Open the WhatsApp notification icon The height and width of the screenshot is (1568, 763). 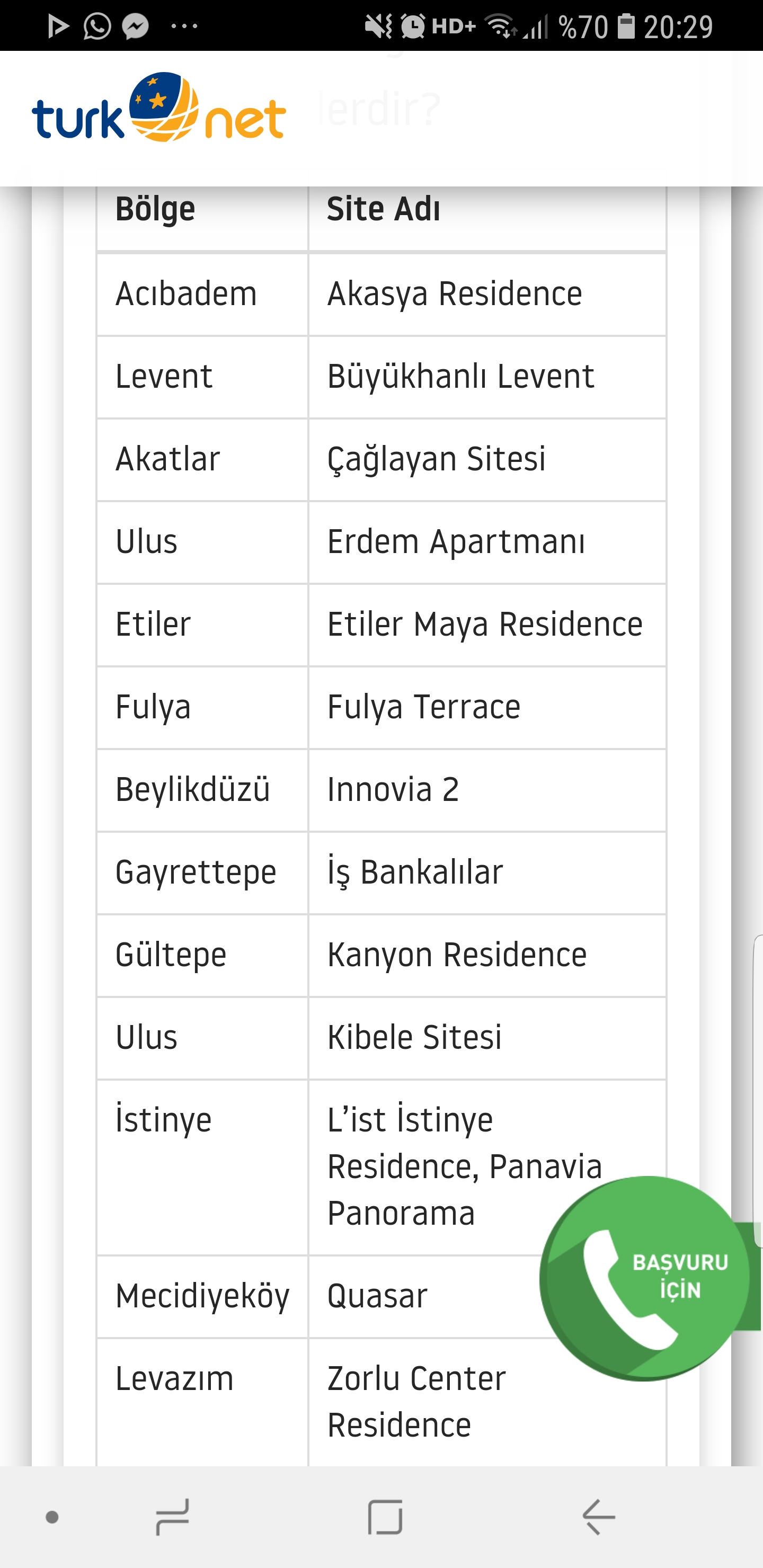point(97,26)
